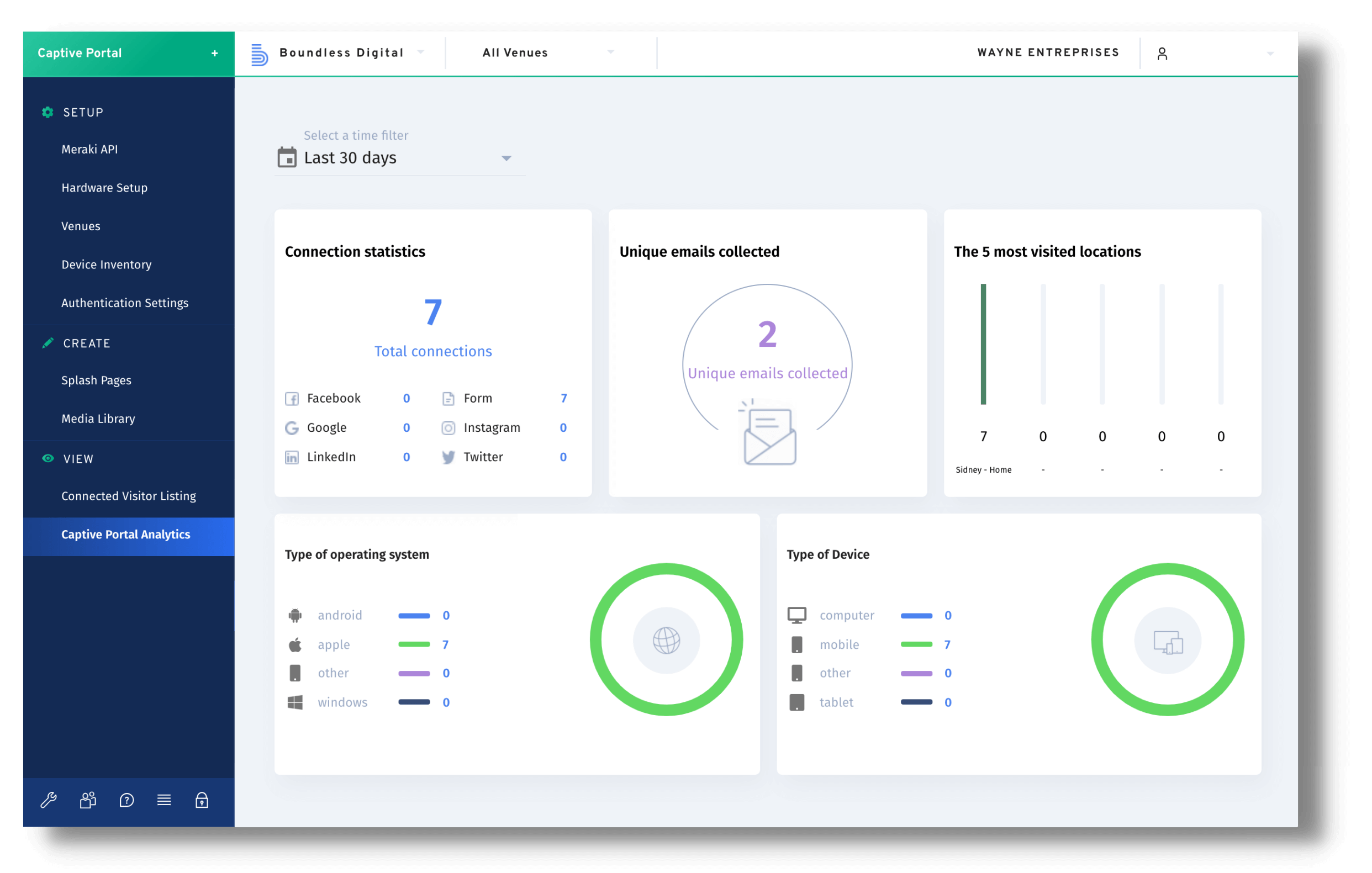Screen dimensions: 1372x873
Task: Click the team members icon at sidebar bottom
Action: click(x=87, y=800)
